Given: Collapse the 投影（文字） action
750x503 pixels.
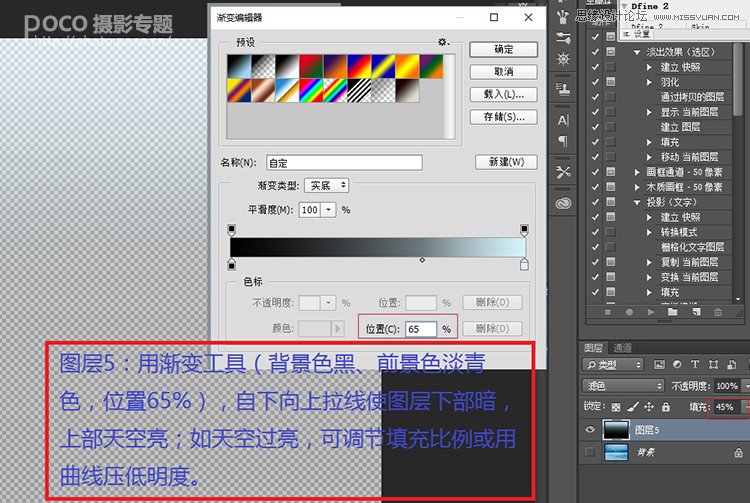Looking at the screenshot, I should [637, 202].
